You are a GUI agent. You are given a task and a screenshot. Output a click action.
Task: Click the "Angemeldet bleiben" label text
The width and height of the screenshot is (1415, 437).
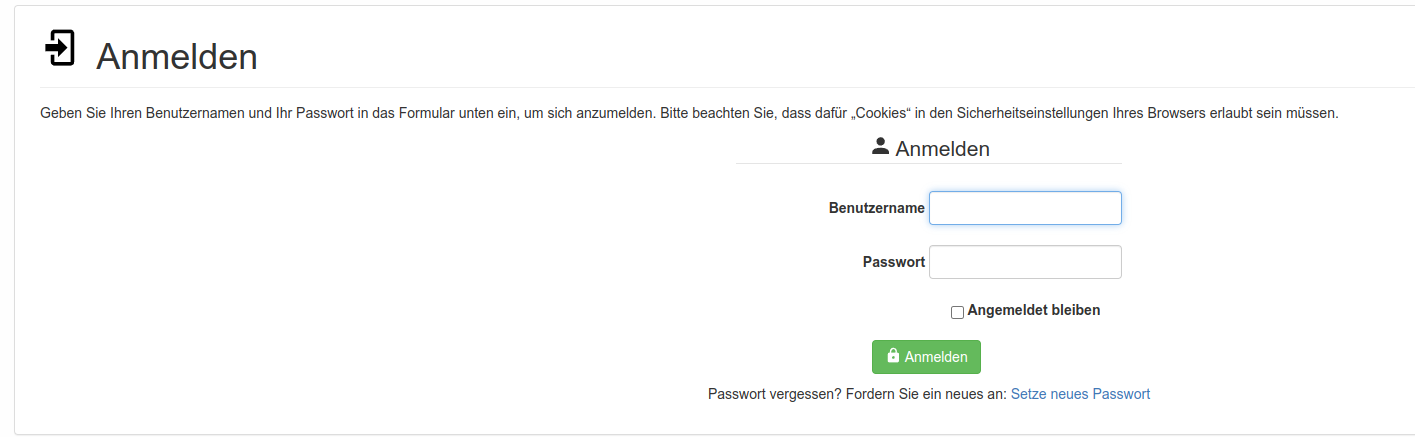[x=1033, y=310]
